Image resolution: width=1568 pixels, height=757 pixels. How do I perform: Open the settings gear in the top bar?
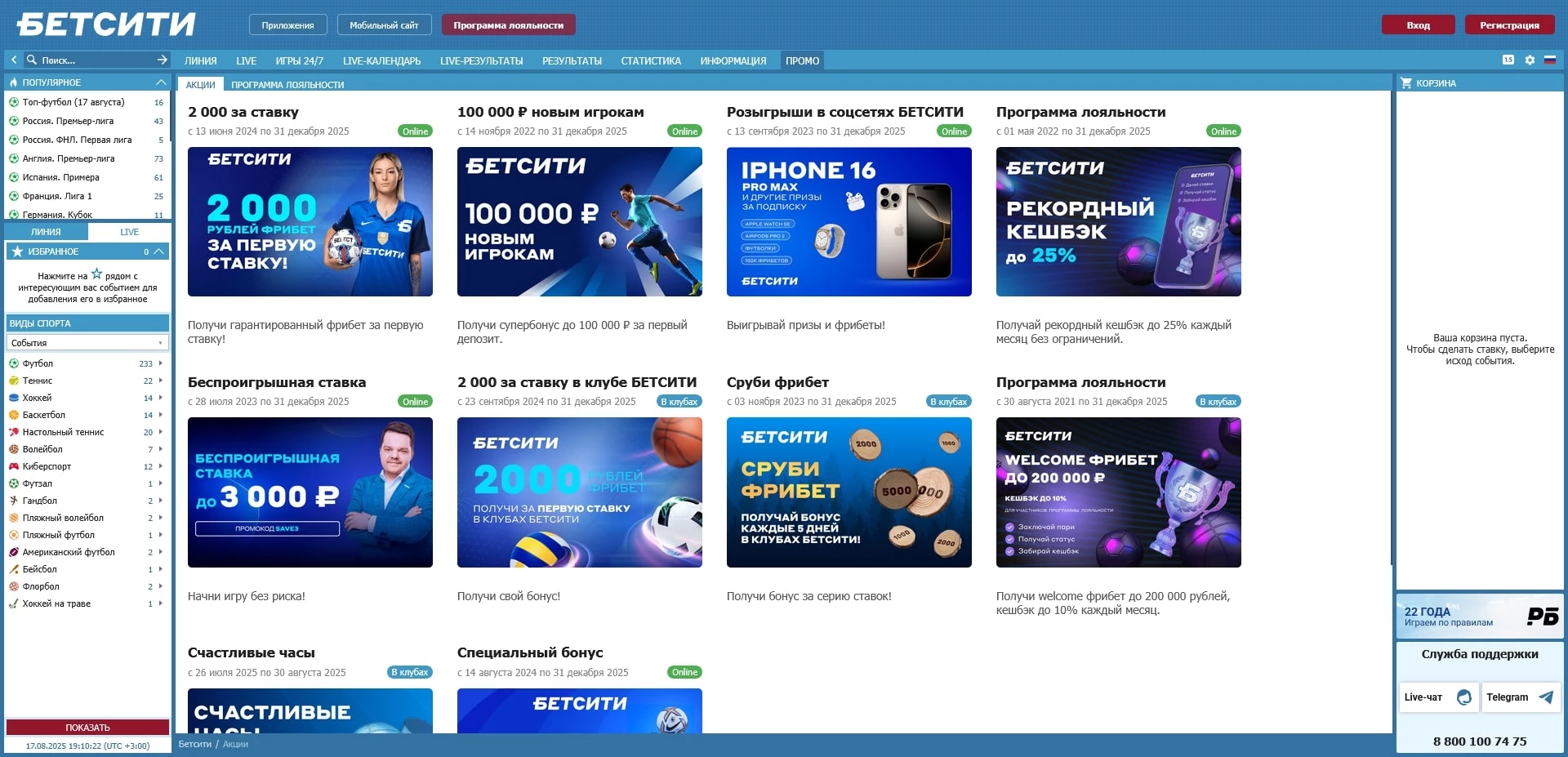click(x=1530, y=60)
